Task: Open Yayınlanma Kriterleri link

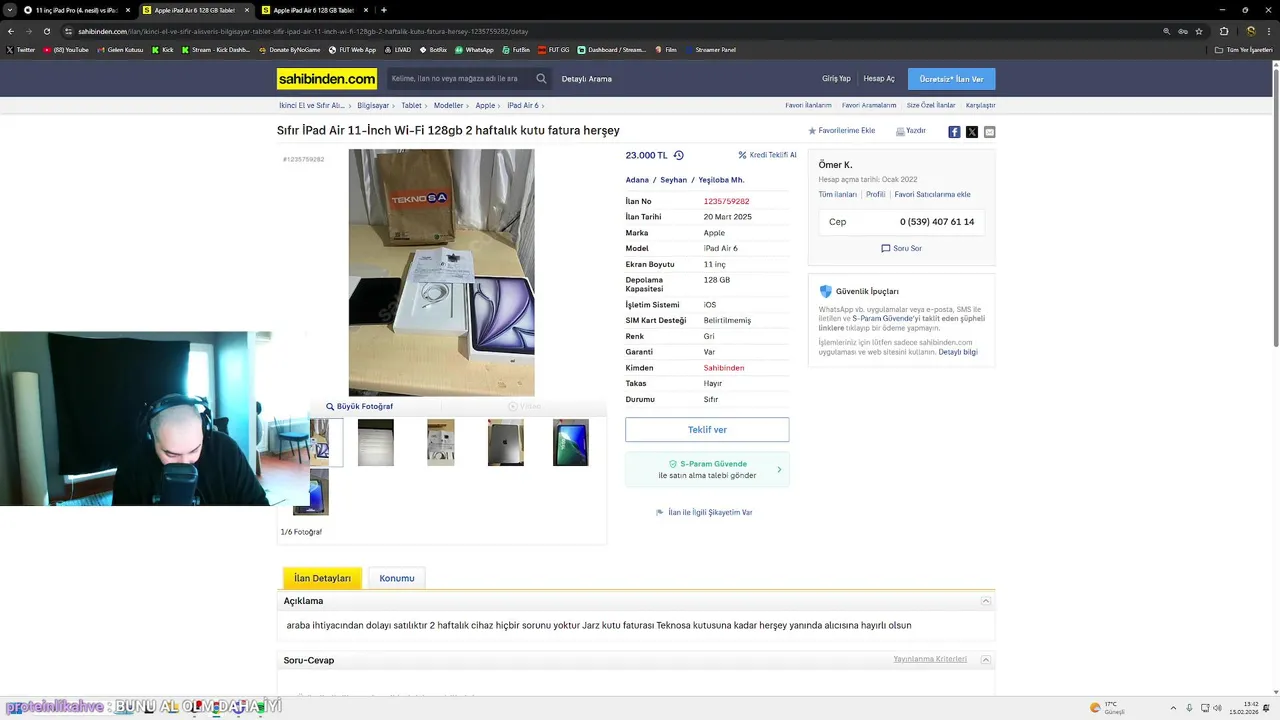Action: pos(930,659)
